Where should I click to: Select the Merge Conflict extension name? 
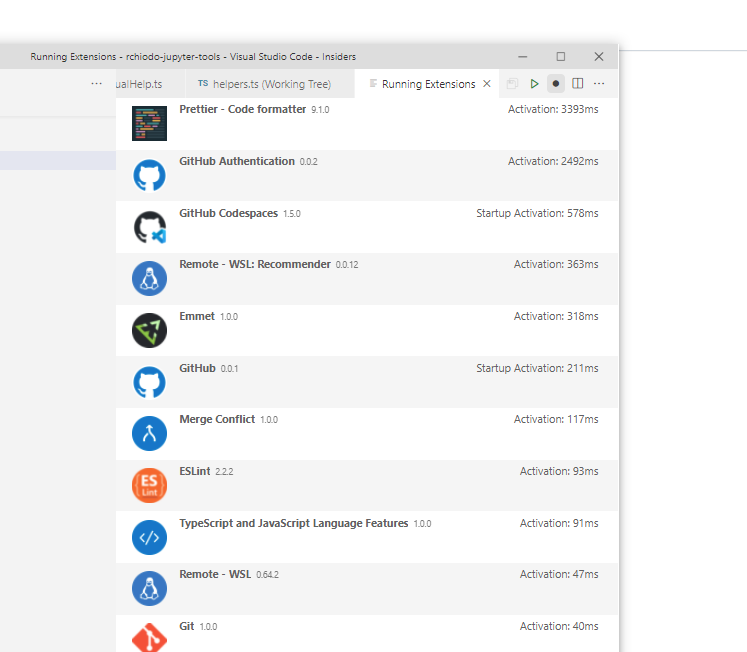click(217, 419)
